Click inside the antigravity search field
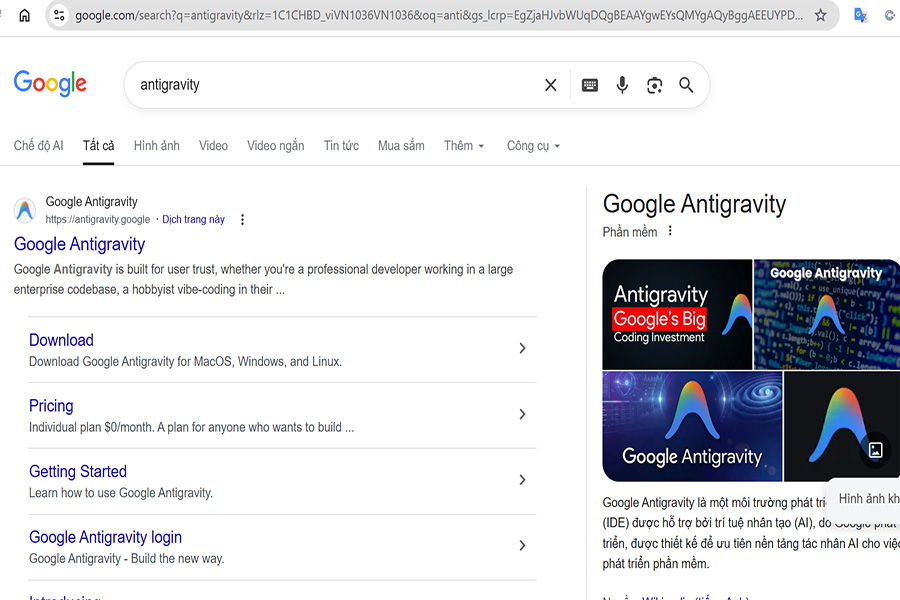This screenshot has width=900, height=600. pos(330,85)
